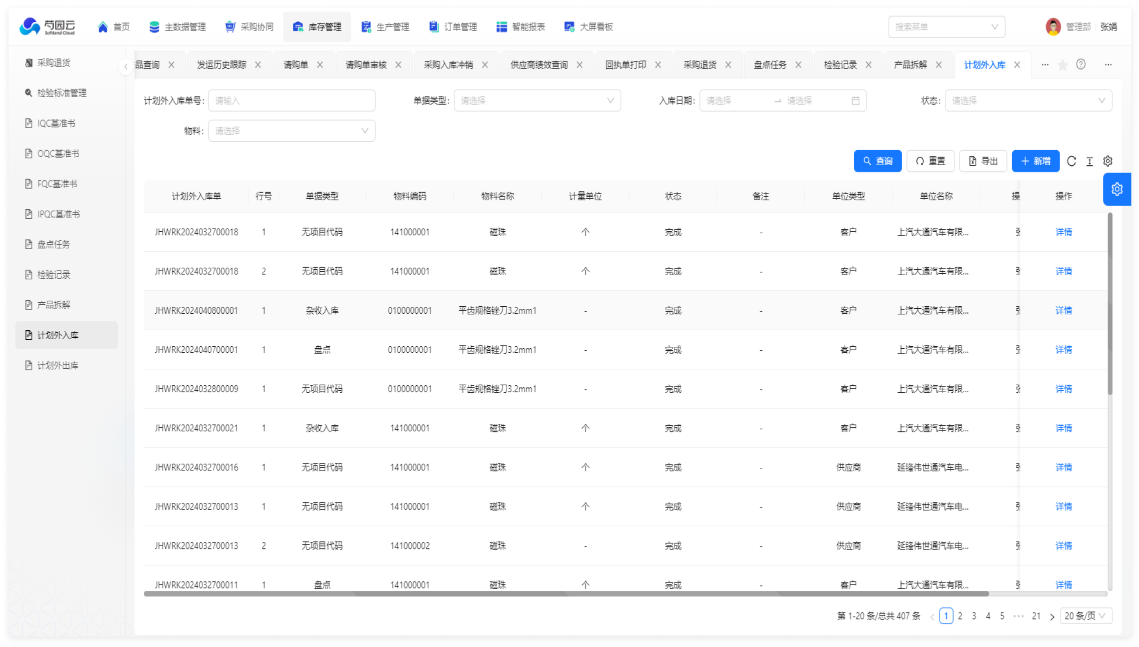Click the 导出 export button
This screenshot has height=647, width=1139.
(983, 161)
